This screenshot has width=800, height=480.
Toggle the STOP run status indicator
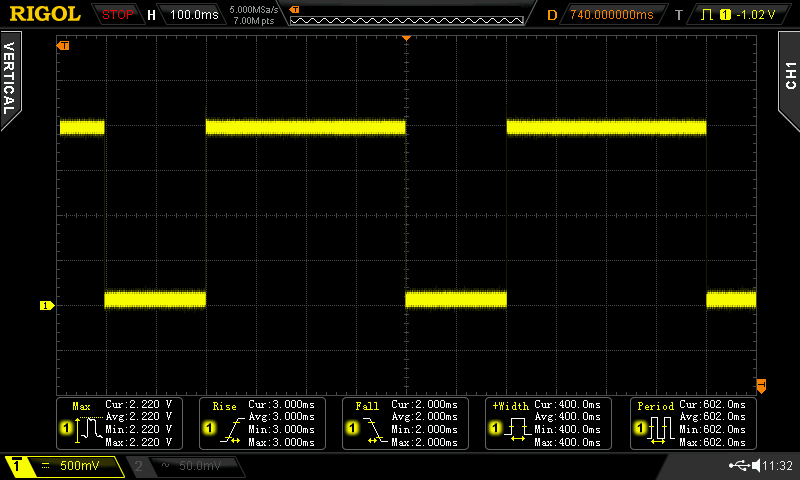click(118, 14)
